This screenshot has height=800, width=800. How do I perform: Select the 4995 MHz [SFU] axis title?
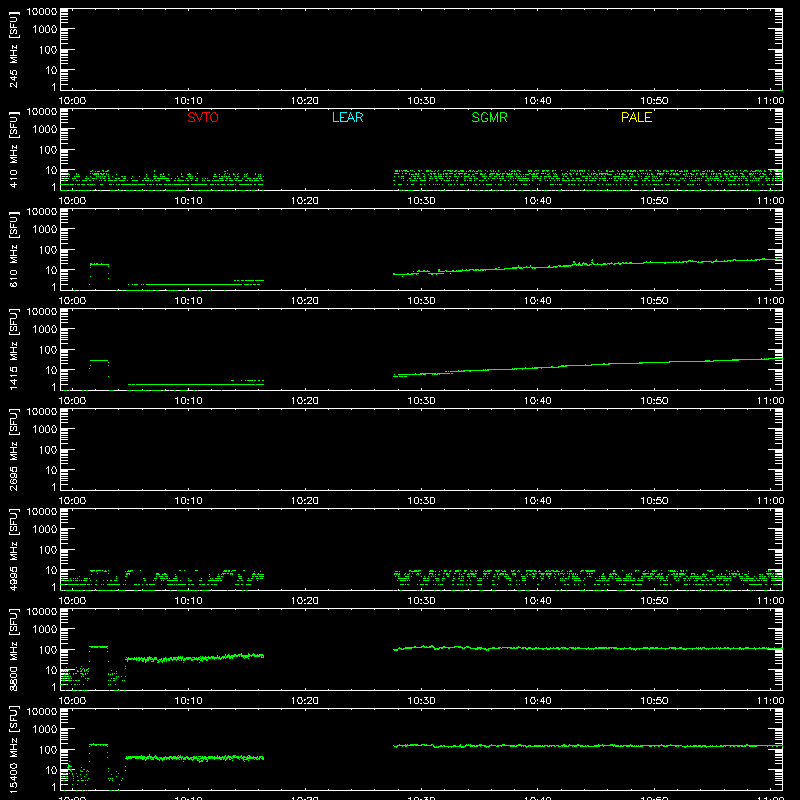coord(13,549)
